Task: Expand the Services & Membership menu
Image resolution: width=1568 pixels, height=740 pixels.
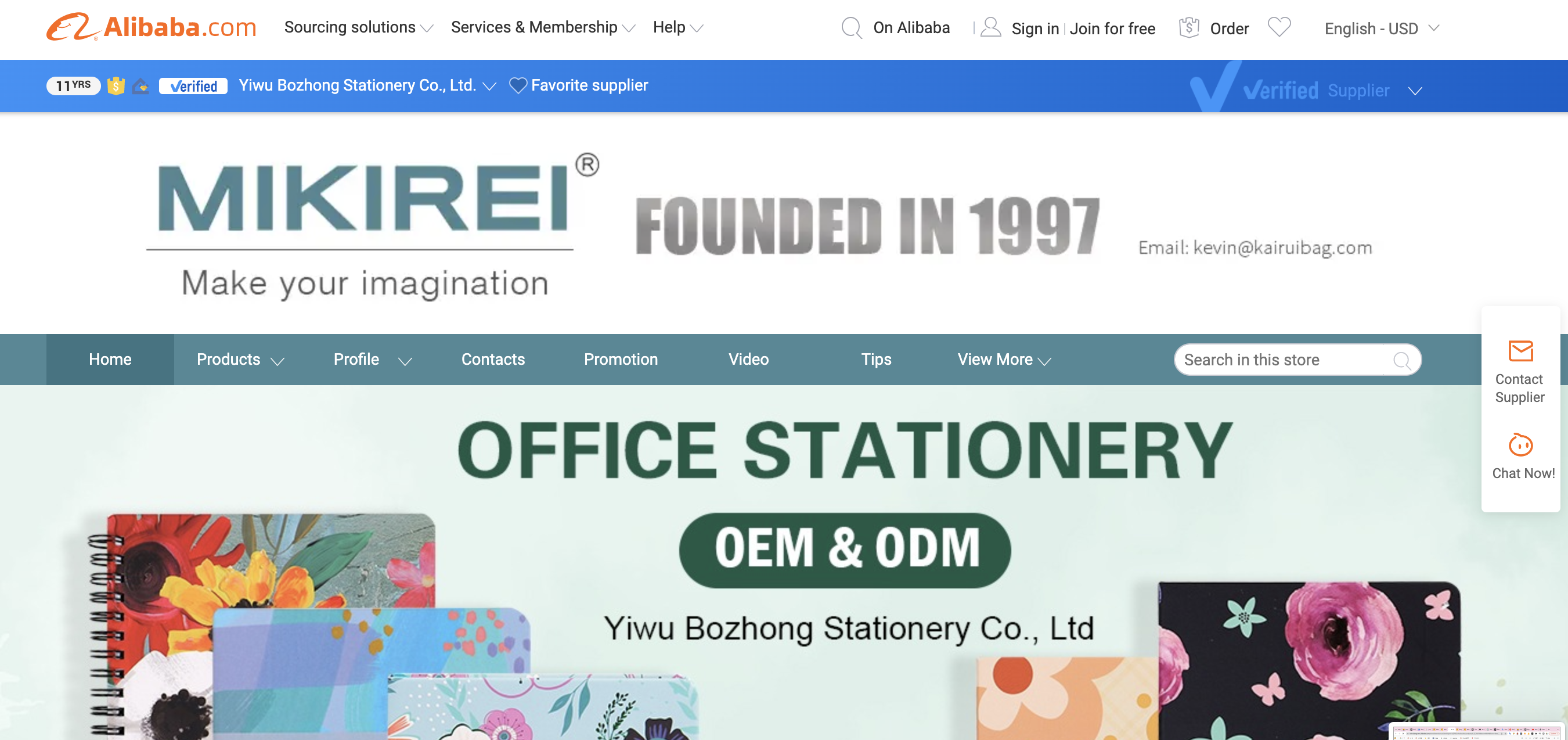Action: [543, 27]
